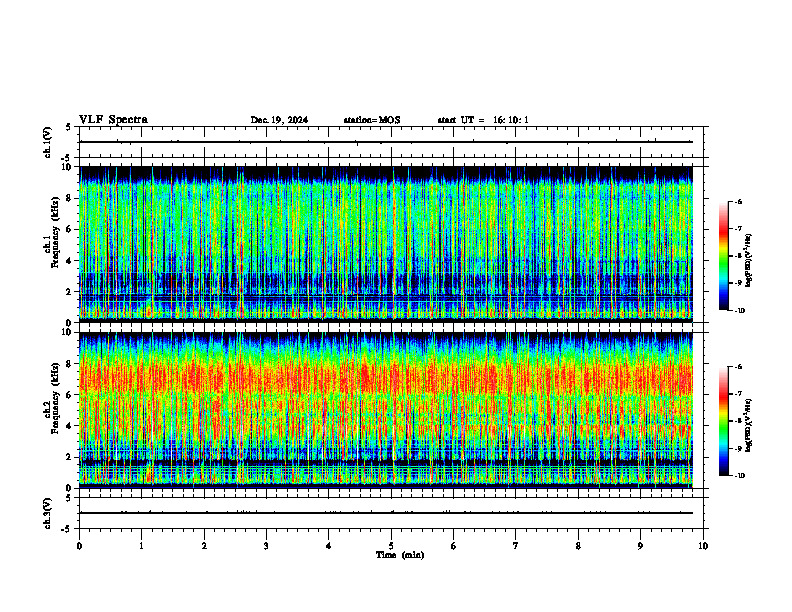This screenshot has height=612, width=792.
Task: Click the "VLF Spectra" plot title
Action: tap(113, 120)
